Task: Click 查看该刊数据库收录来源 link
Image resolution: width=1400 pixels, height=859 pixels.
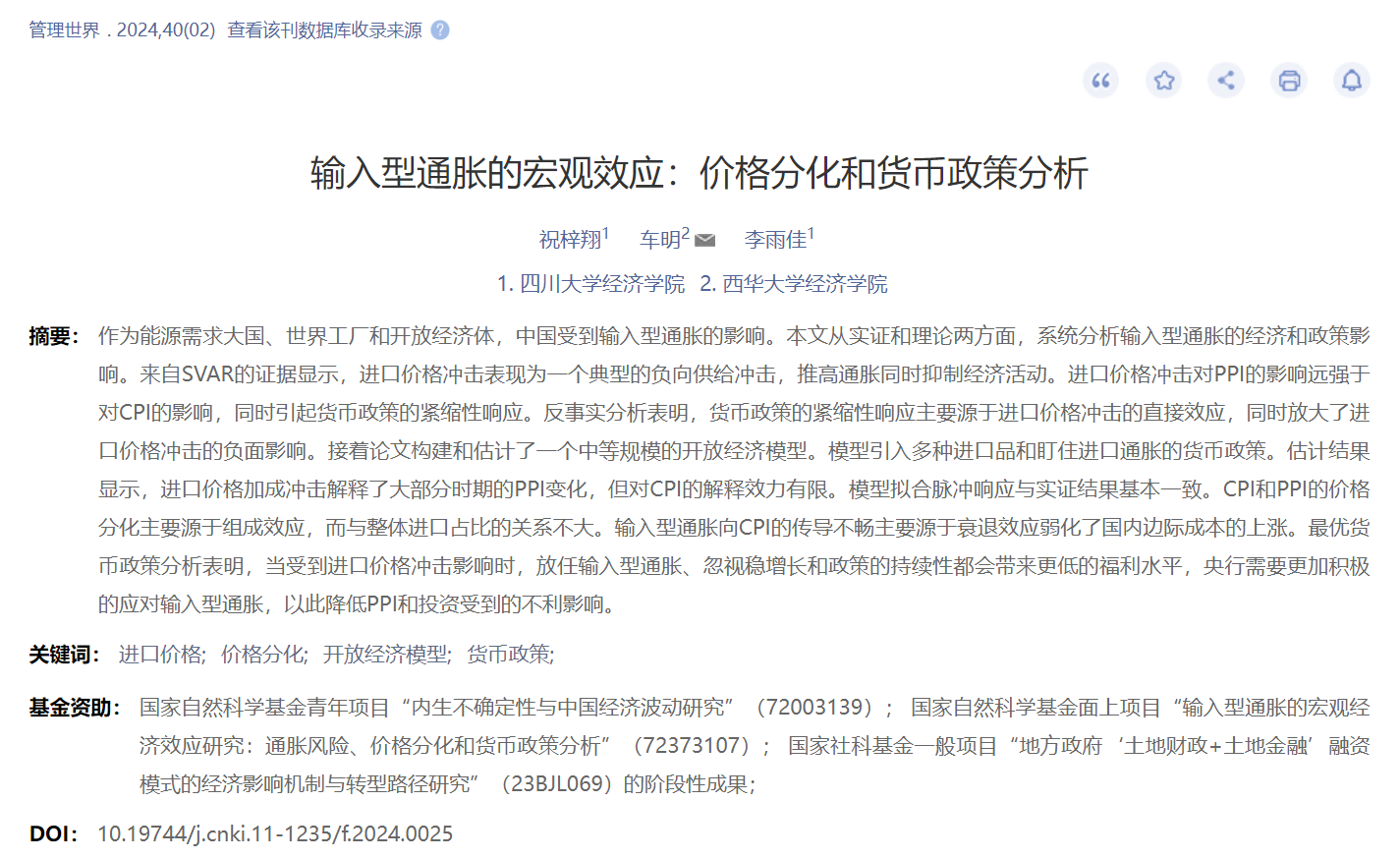Action: 324,30
